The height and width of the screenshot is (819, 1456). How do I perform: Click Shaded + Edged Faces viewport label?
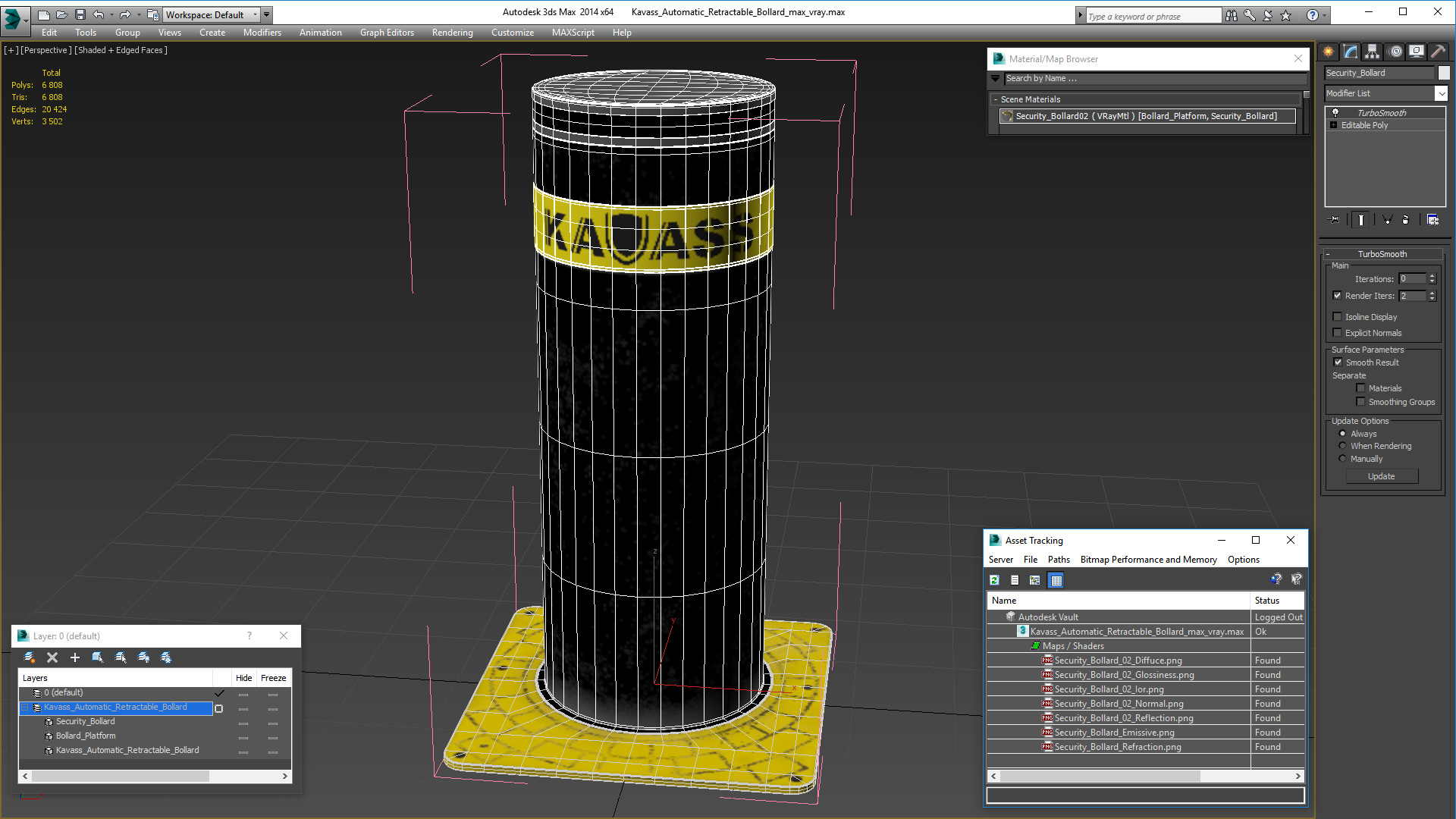(121, 50)
